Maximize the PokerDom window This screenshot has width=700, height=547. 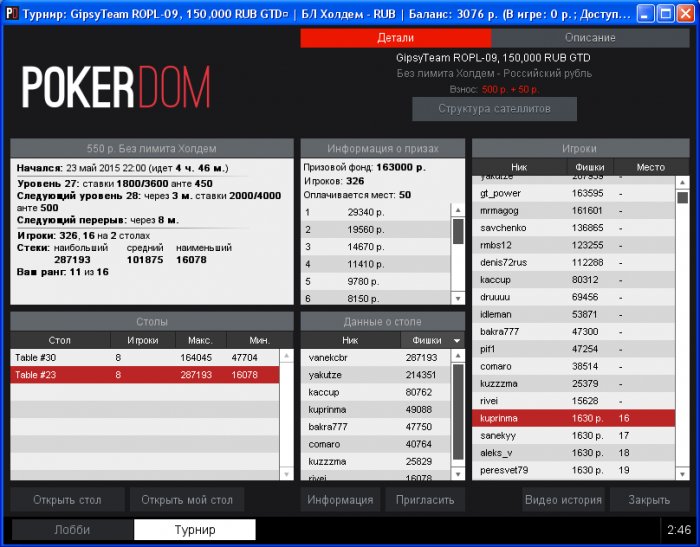pyautogui.click(x=666, y=14)
